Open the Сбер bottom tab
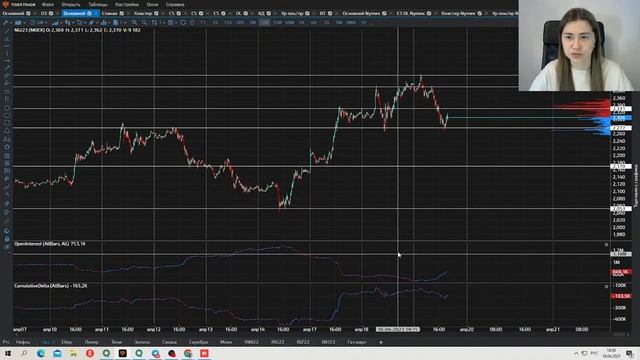The image size is (640, 360). [67, 342]
